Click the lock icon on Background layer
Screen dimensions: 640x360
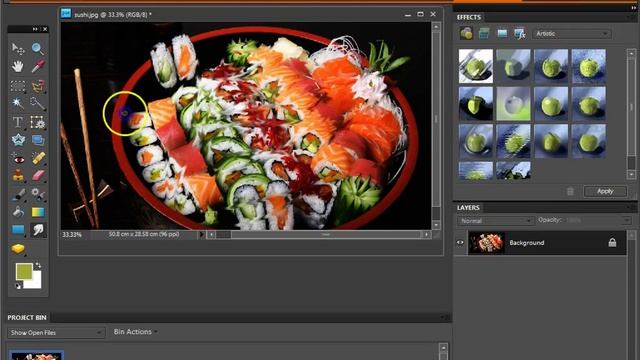pos(612,242)
